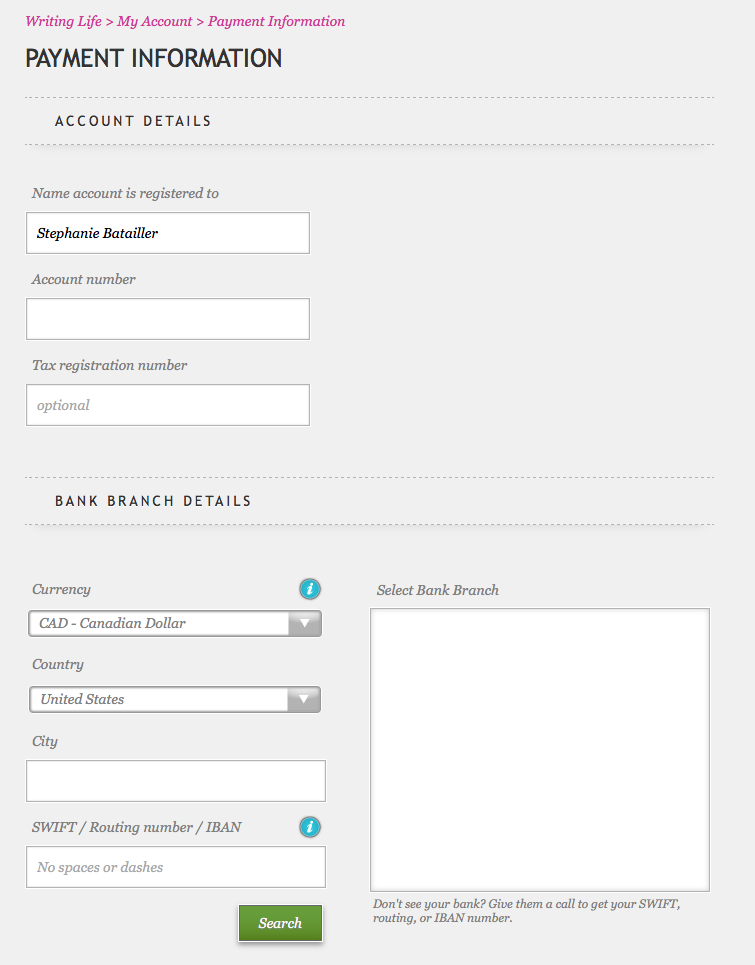Click the Name account is registered to field
The width and height of the screenshot is (755, 965).
pyautogui.click(x=168, y=233)
